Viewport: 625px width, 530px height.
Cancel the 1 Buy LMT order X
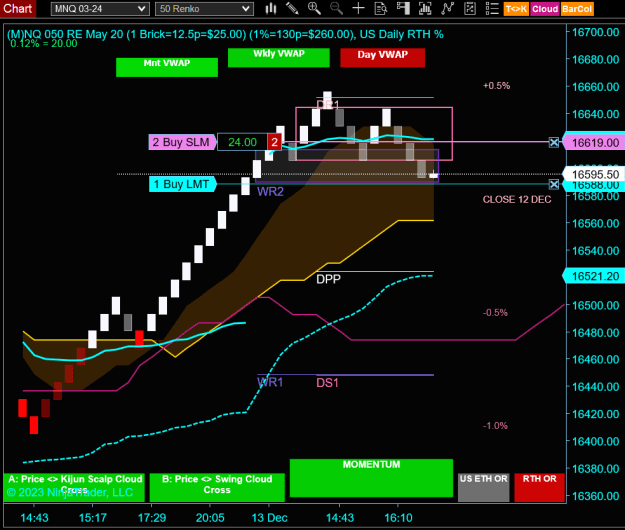[554, 185]
